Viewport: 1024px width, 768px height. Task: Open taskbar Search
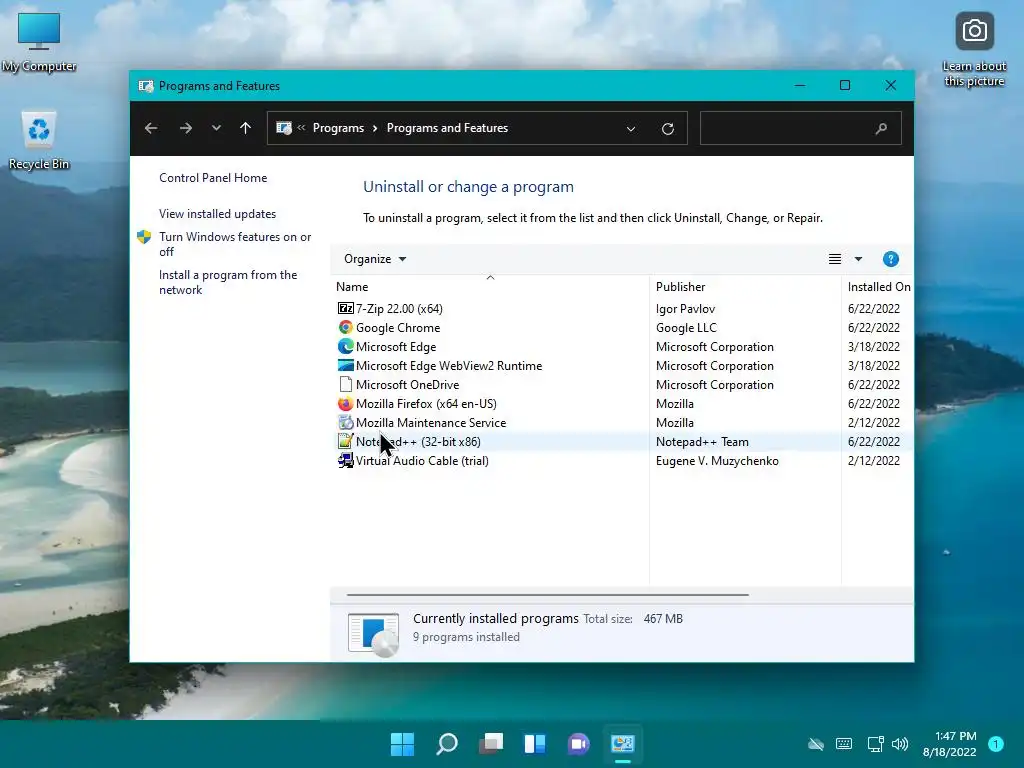point(447,744)
